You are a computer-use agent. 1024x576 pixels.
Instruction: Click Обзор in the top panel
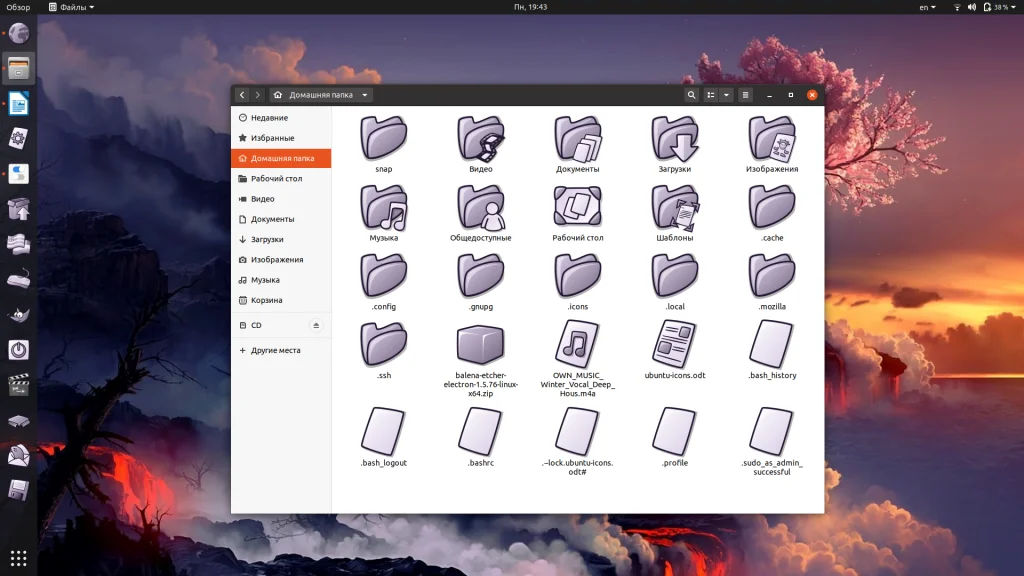(18, 7)
